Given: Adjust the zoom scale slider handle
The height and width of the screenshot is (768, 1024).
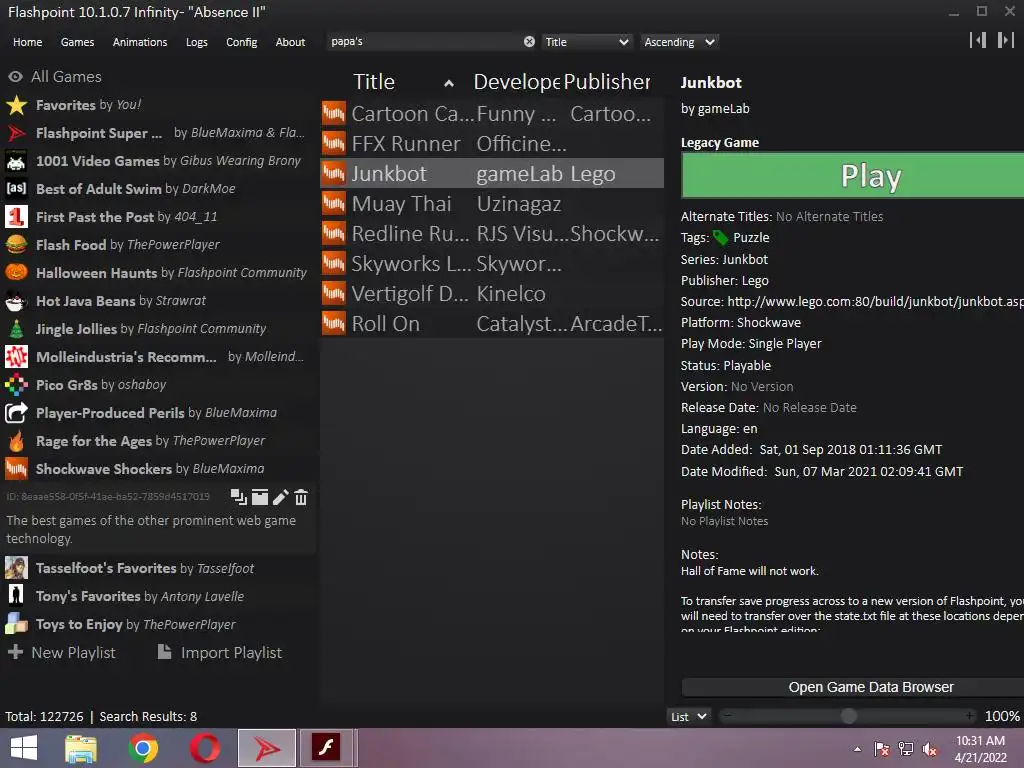Looking at the screenshot, I should tap(848, 716).
